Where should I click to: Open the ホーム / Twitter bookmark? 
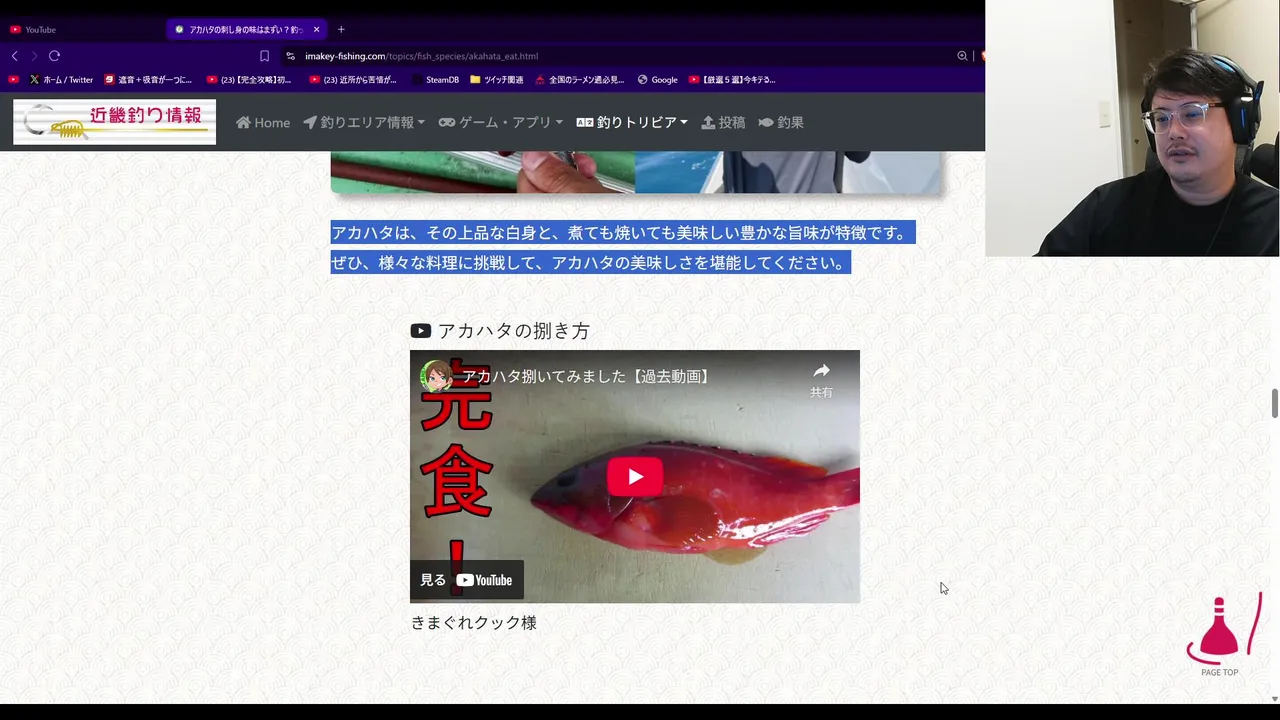61,80
